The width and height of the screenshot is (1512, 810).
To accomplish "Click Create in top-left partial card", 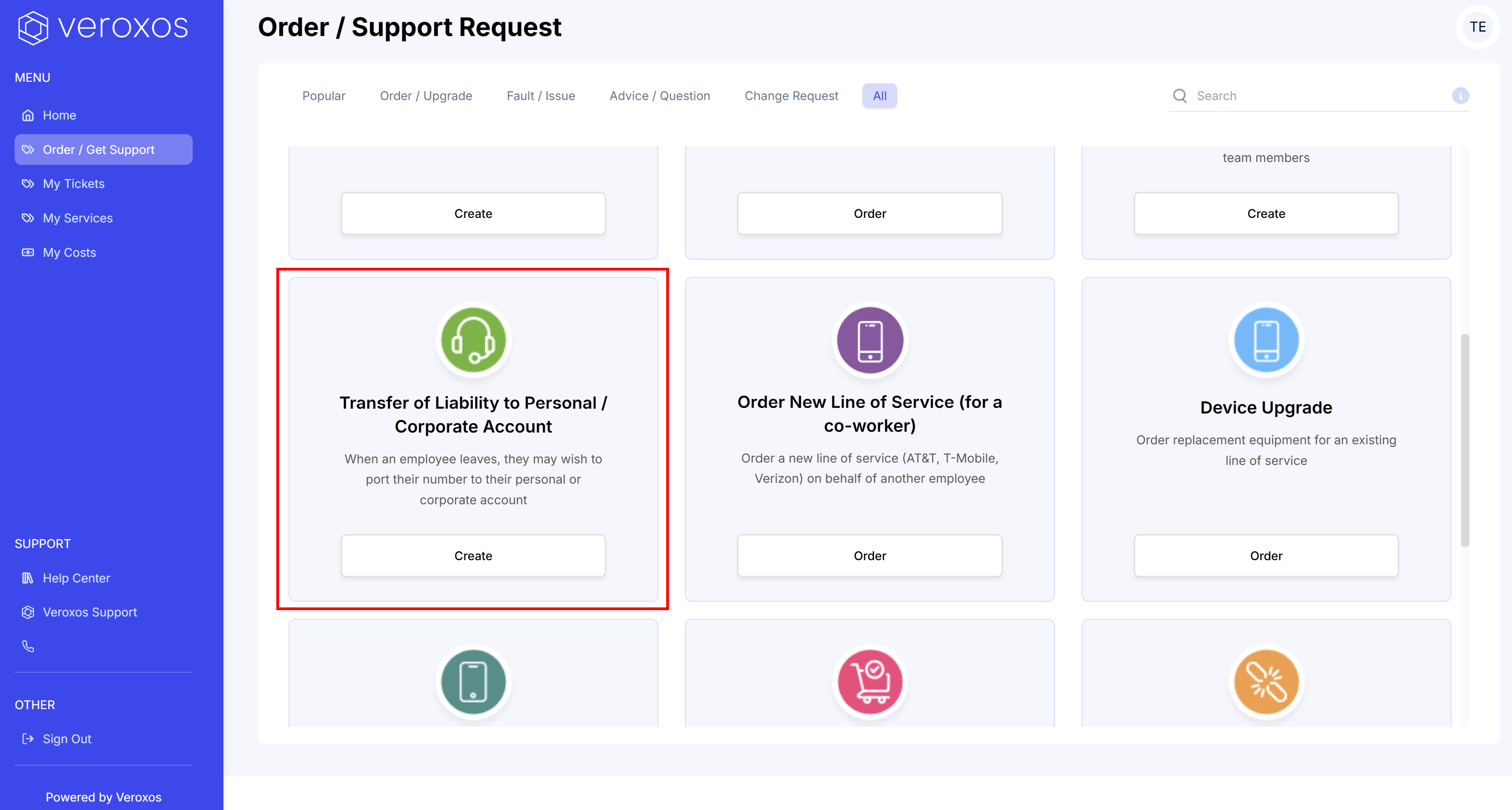I will pos(473,214).
